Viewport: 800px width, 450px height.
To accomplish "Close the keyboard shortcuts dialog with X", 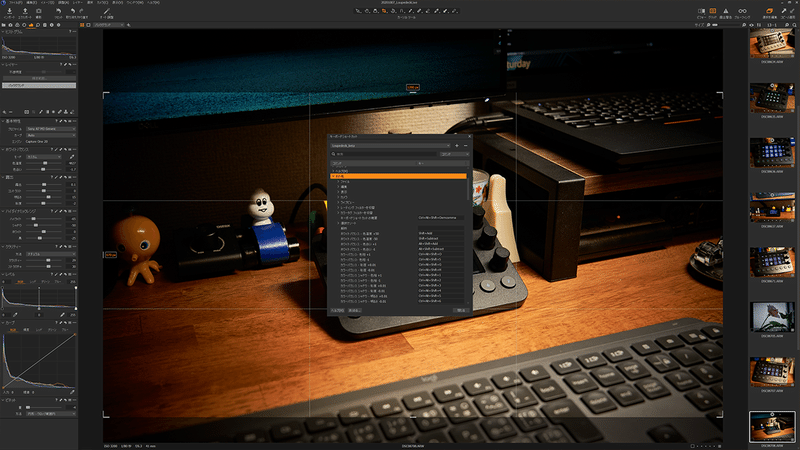I will (x=469, y=136).
